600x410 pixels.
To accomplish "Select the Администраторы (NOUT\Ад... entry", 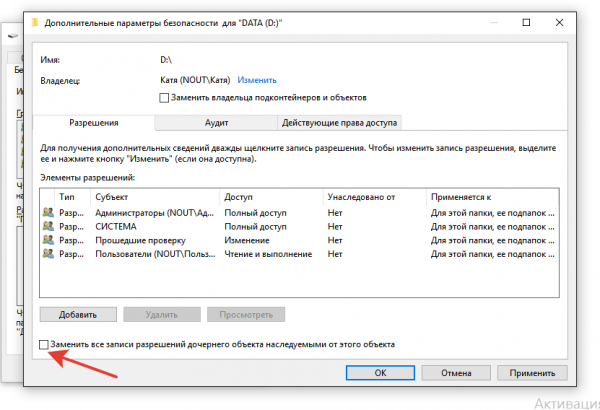I will pyautogui.click(x=299, y=212).
